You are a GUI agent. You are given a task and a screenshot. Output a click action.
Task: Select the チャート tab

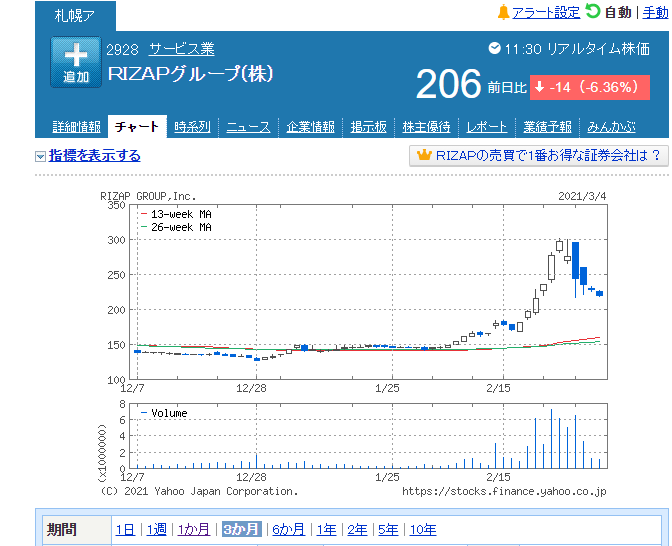137,126
